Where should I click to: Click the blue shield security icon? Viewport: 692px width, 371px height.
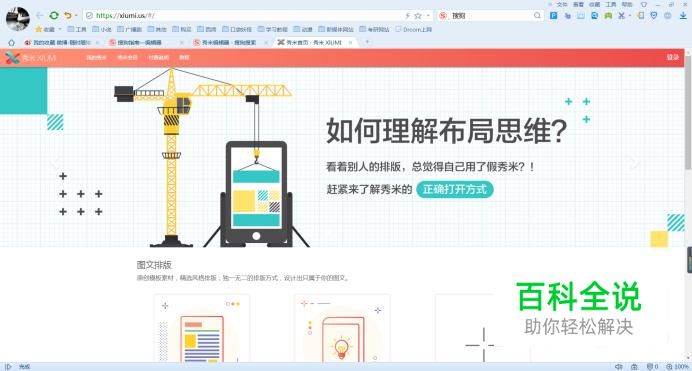(x=654, y=15)
